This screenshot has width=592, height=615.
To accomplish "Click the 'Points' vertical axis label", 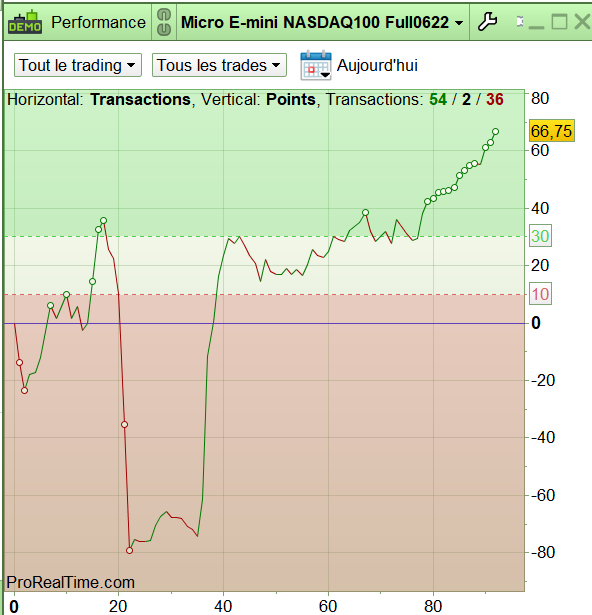I will pyautogui.click(x=291, y=100).
